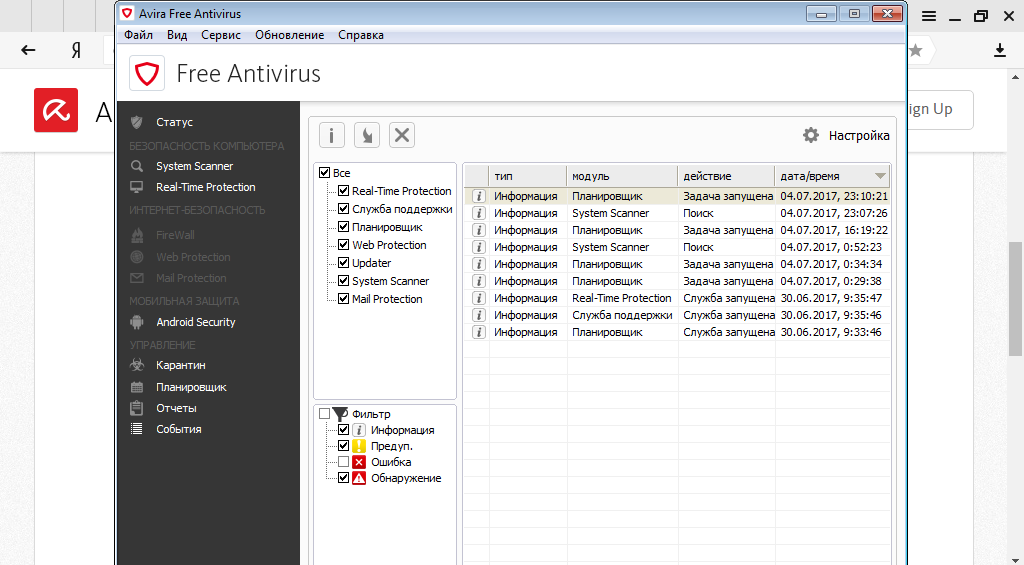The height and width of the screenshot is (565, 1024).
Task: Uncheck the Обнаружение filter checkbox
Action: (x=344, y=478)
